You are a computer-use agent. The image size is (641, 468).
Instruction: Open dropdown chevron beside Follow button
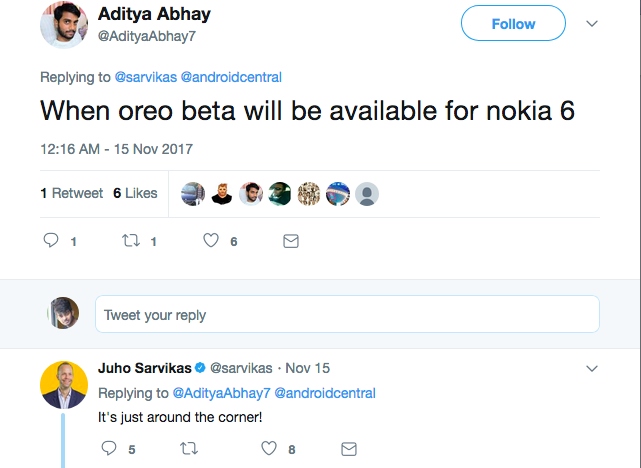(x=591, y=24)
